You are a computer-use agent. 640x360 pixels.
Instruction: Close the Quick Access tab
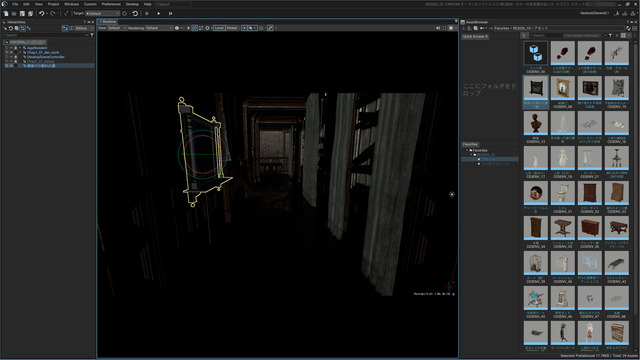[487, 36]
